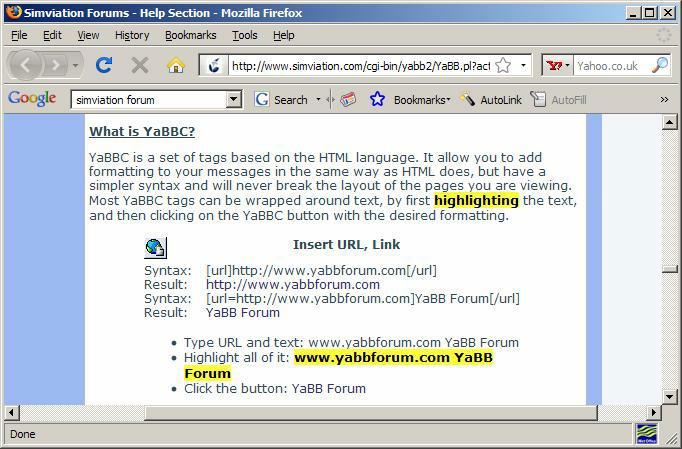This screenshot has height=449, width=682.
Task: Click the status bar security icon
Action: (x=647, y=434)
